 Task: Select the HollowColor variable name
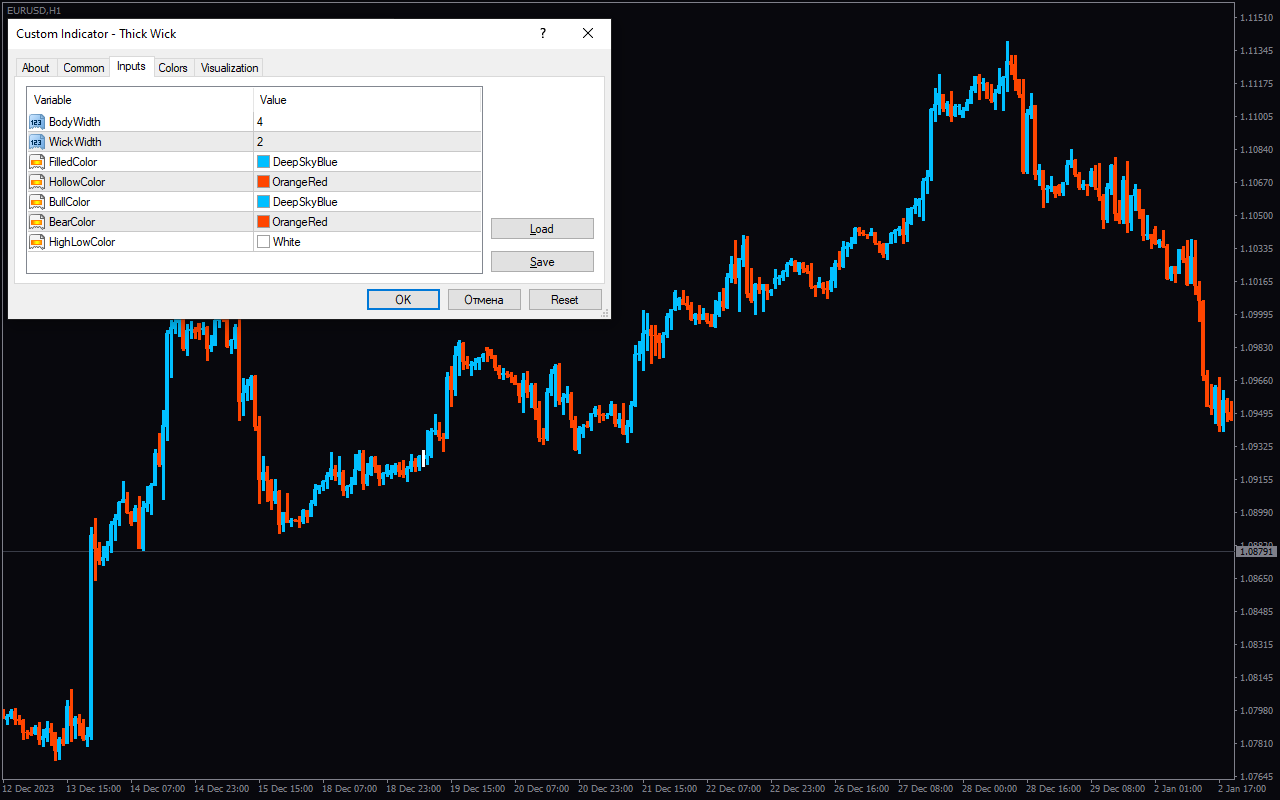77,182
